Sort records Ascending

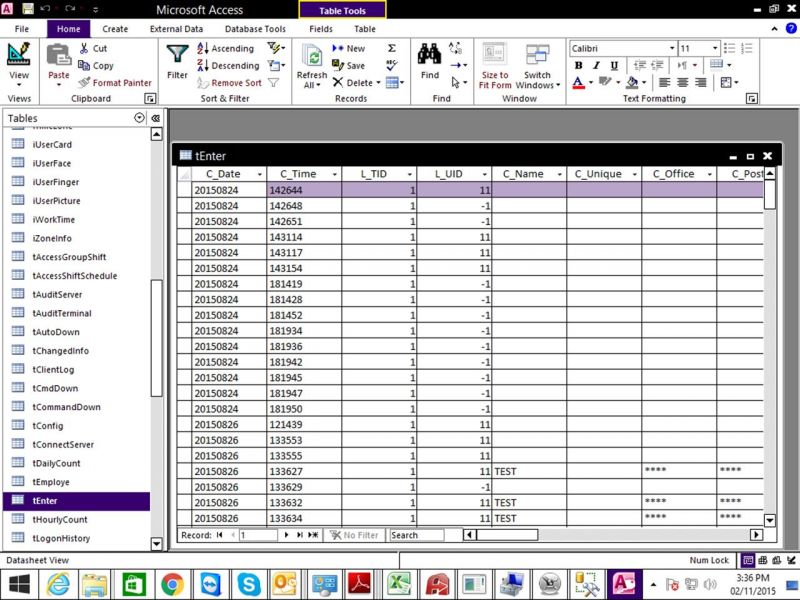(x=226, y=48)
